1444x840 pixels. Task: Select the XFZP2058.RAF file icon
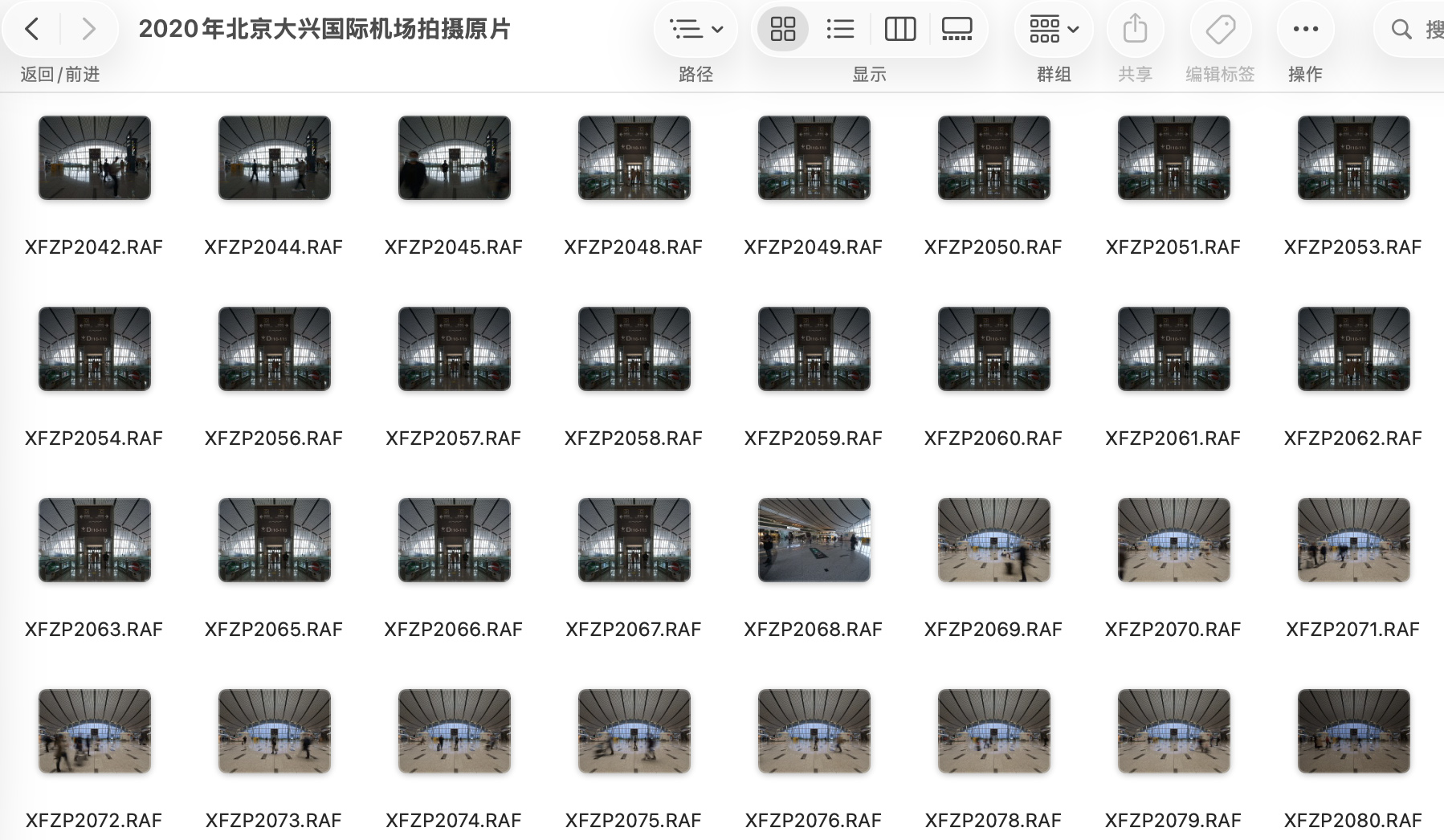[x=634, y=349]
